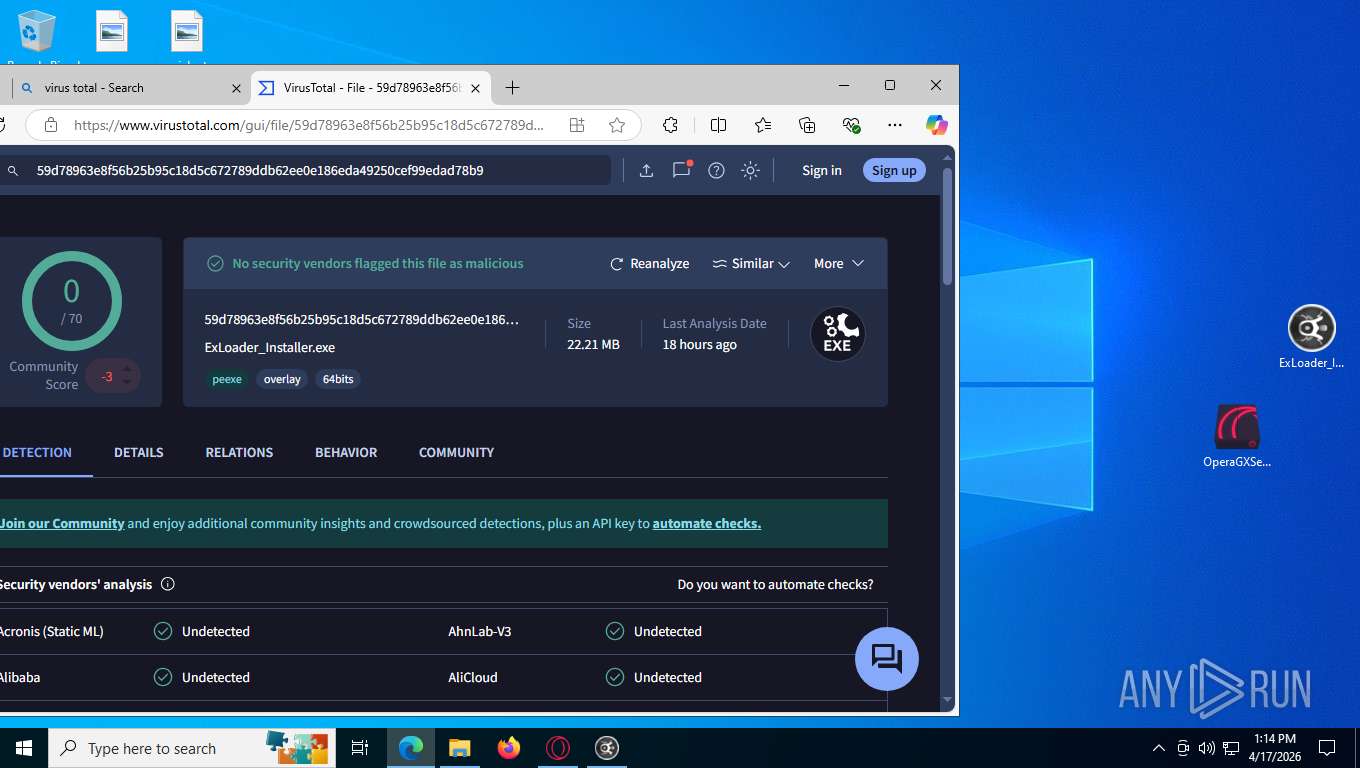The height and width of the screenshot is (768, 1360).
Task: Open the Recycle Bin desktop icon
Action: [37, 33]
